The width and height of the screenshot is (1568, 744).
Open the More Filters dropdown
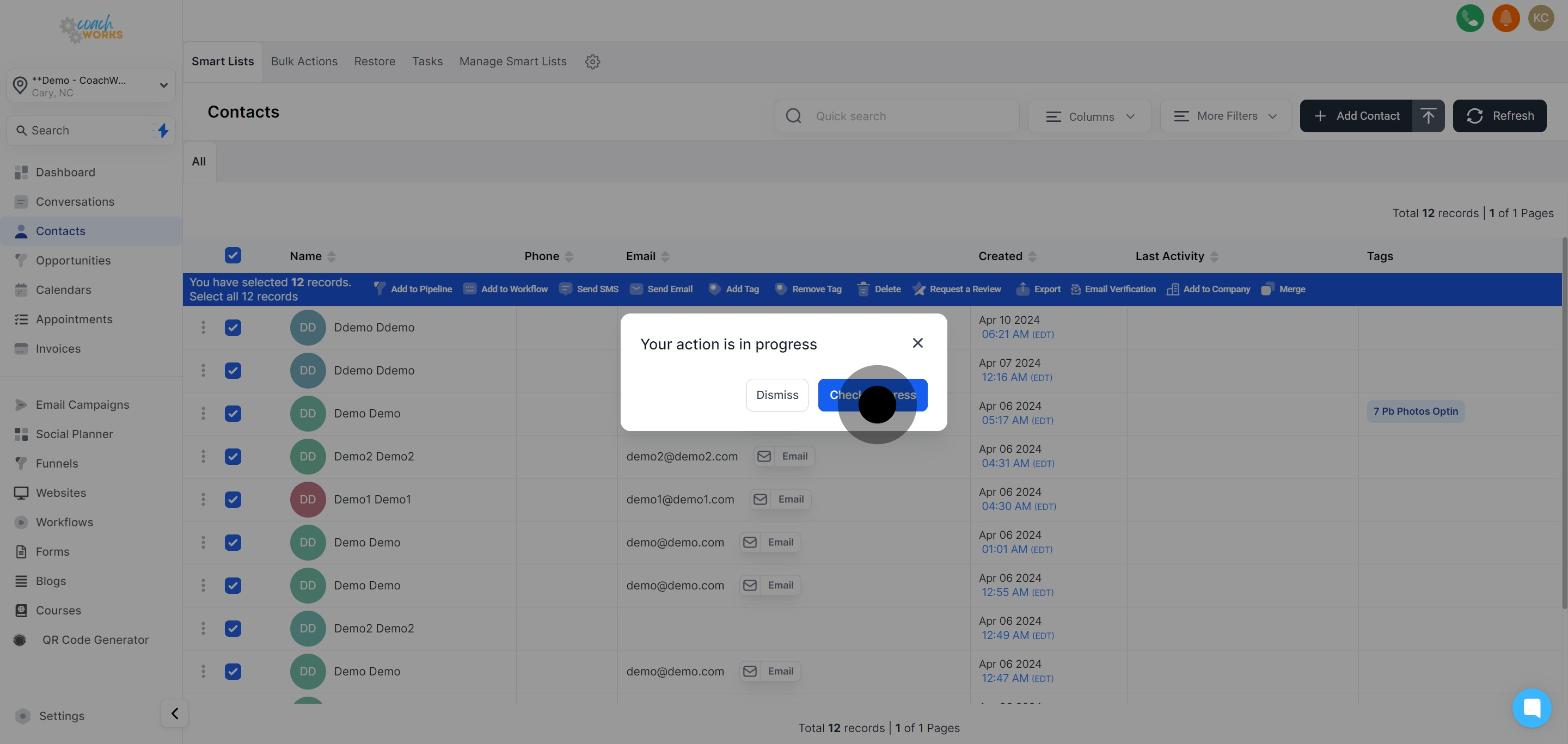(1226, 115)
